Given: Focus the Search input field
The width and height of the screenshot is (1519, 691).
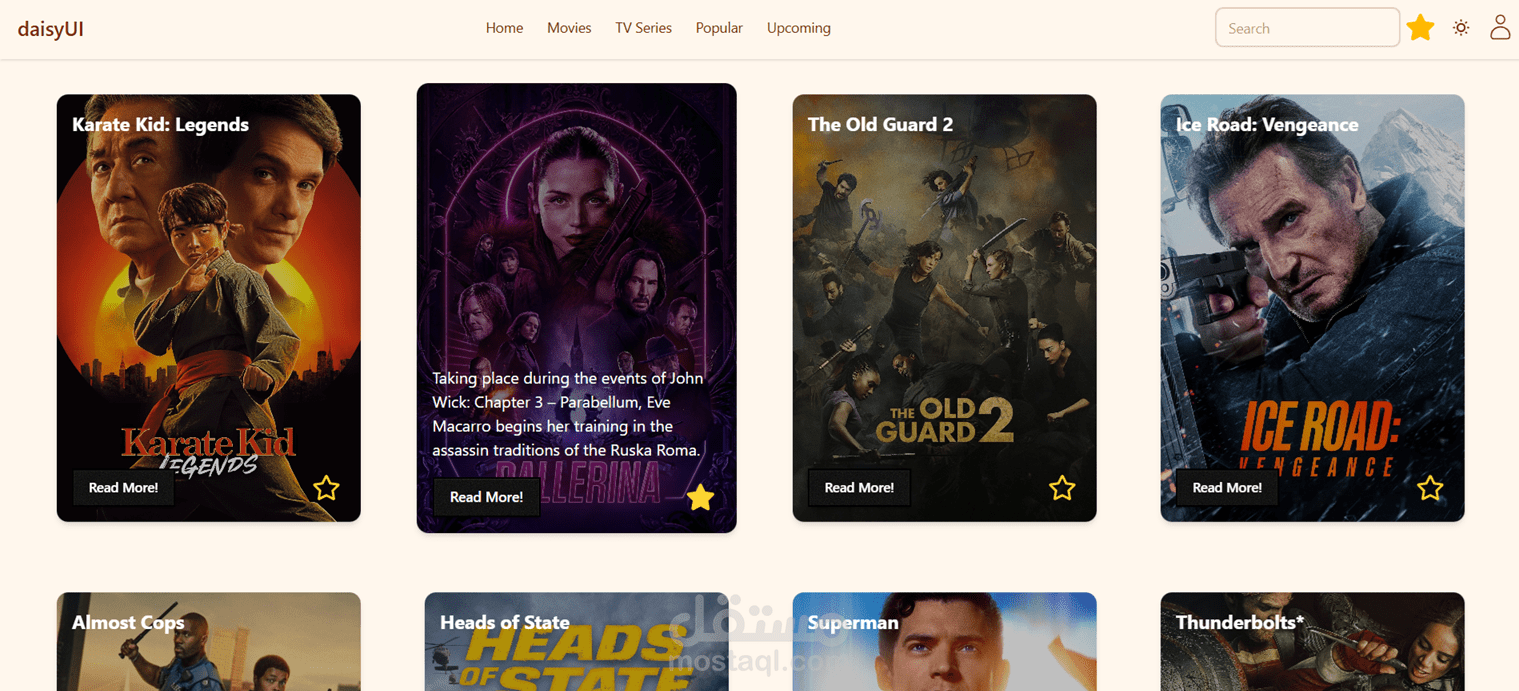Looking at the screenshot, I should click(1307, 28).
